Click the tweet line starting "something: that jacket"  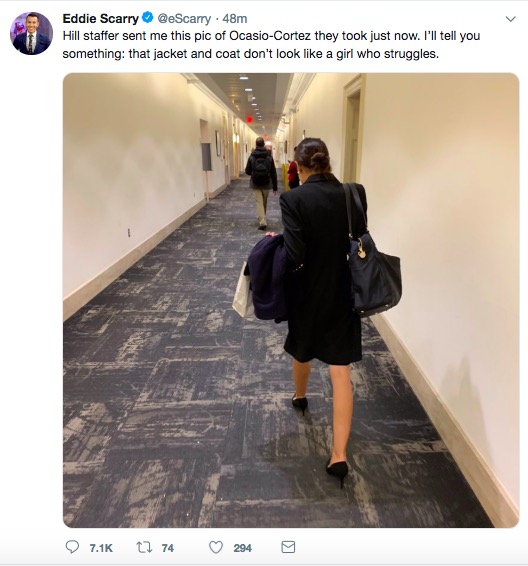pyautogui.click(x=250, y=54)
